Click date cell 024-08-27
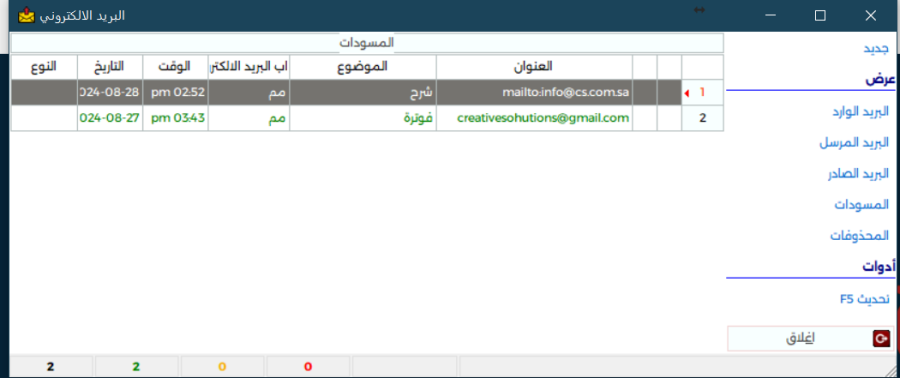Viewport: 900px width, 378px height. point(110,118)
